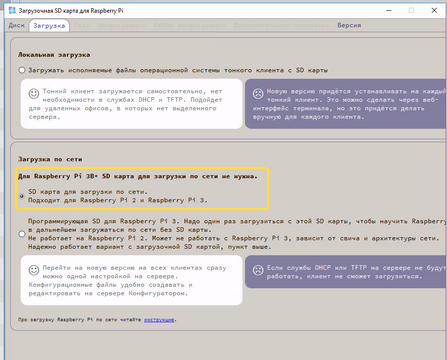Switch to the Диск tab

tap(17, 25)
